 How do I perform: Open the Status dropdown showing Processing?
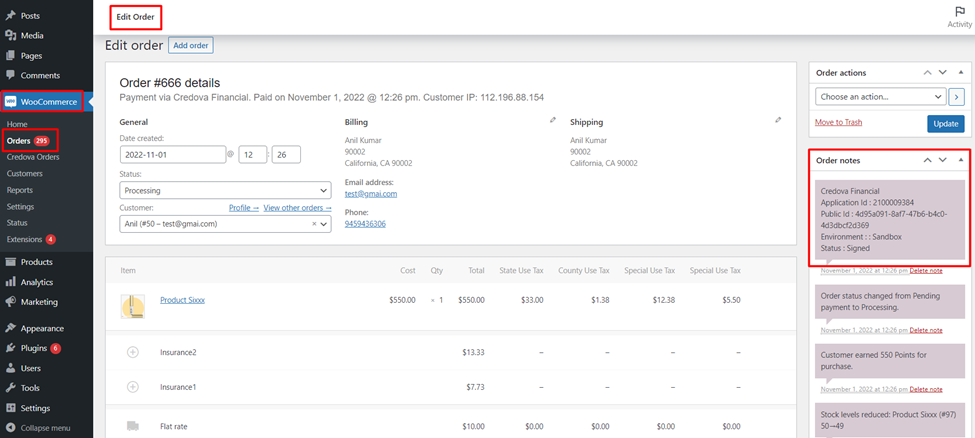click(x=225, y=190)
